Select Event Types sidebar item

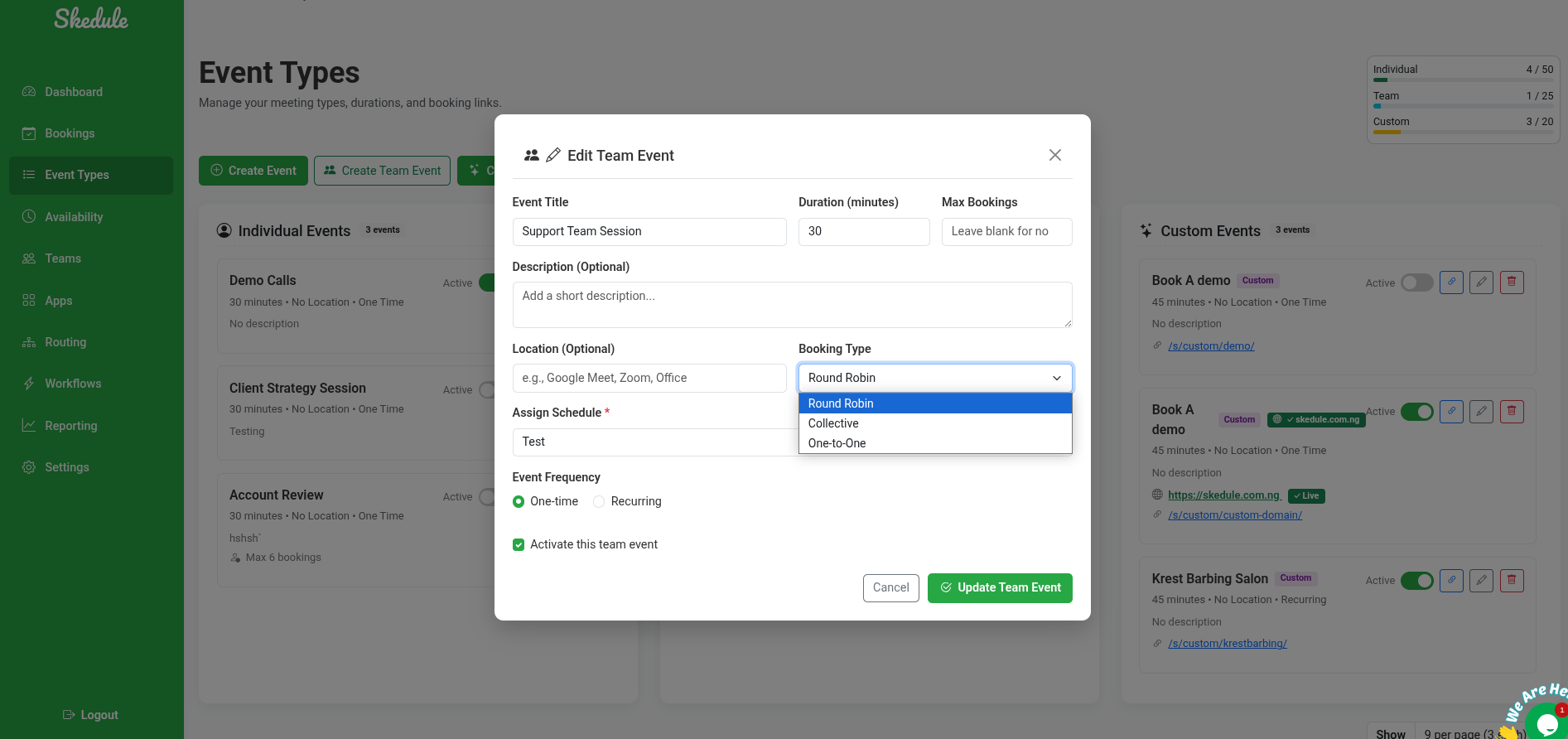click(91, 175)
